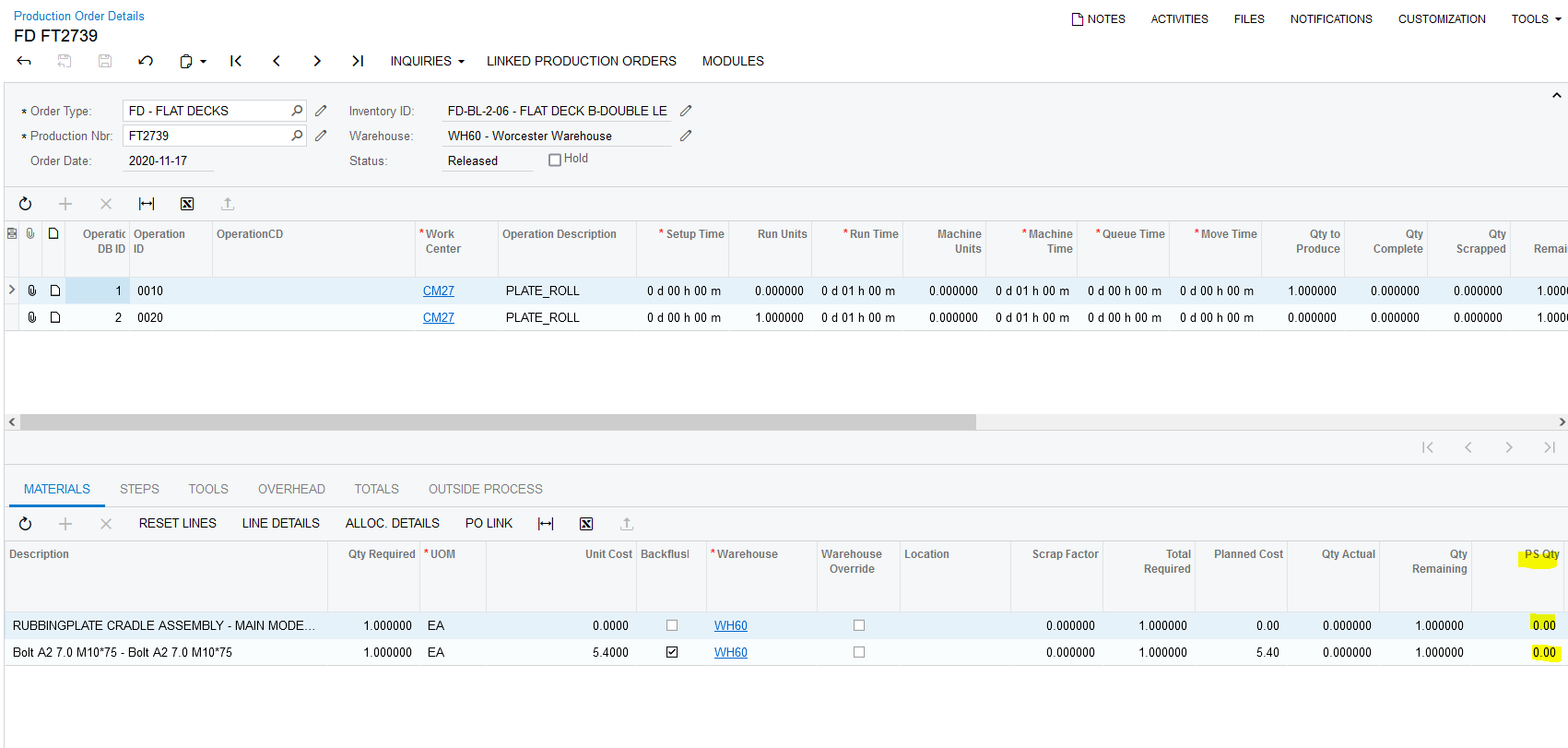Open the CM27 work center link for operation 0010
1568x748 pixels.
point(439,291)
